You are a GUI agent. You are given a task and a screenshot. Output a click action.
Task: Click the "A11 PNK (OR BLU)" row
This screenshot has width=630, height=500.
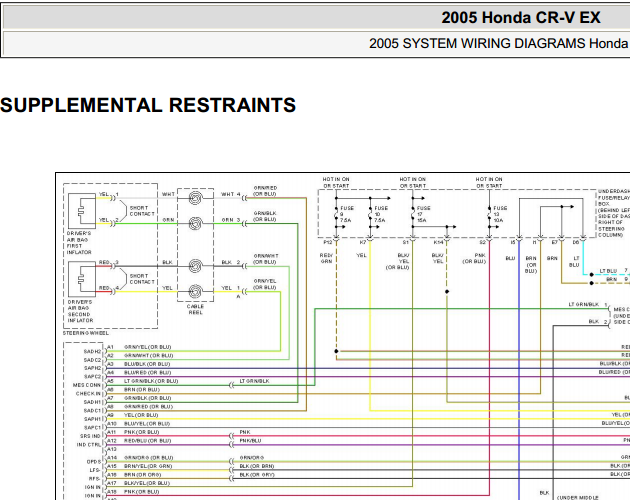pyautogui.click(x=133, y=432)
